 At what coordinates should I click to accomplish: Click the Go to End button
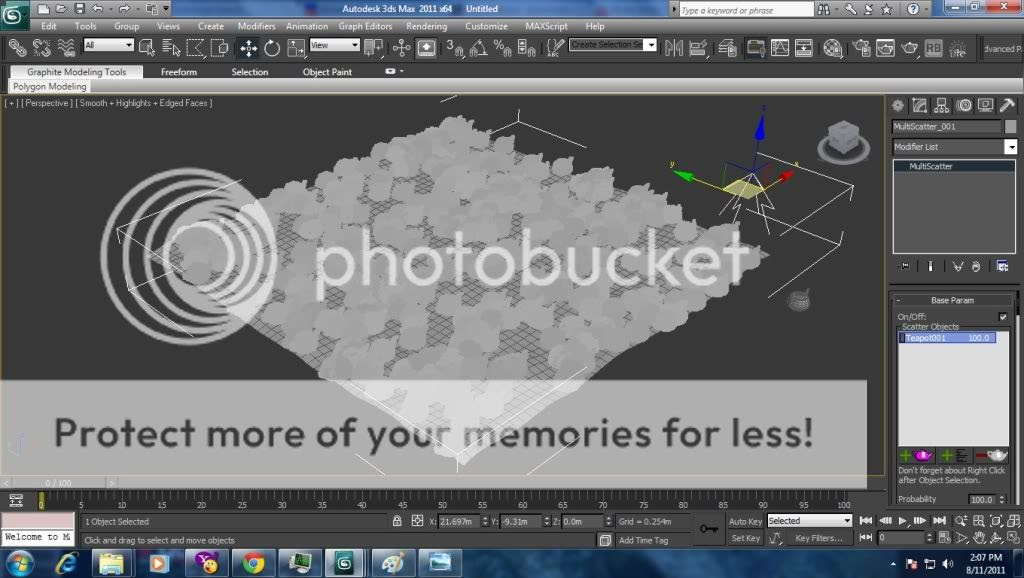tap(939, 521)
